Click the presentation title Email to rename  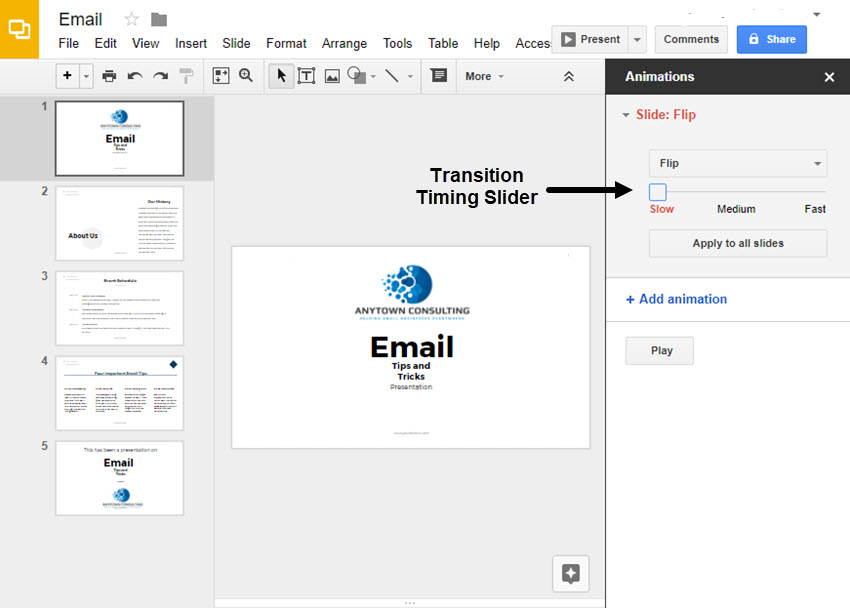click(x=80, y=20)
